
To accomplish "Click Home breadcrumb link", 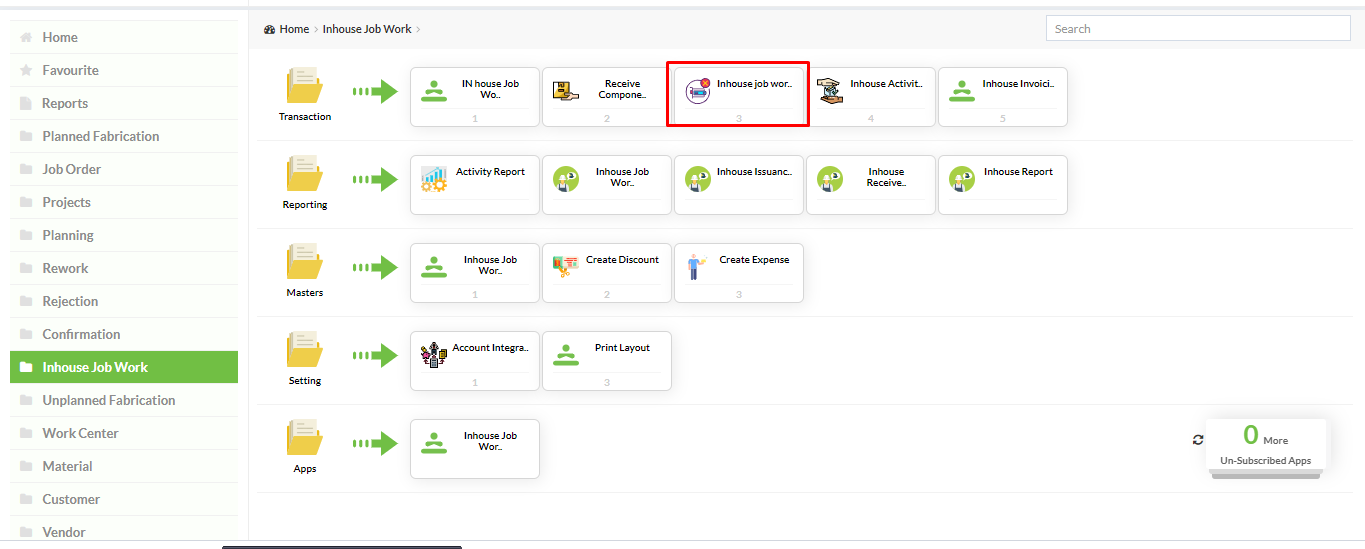I will (x=294, y=29).
